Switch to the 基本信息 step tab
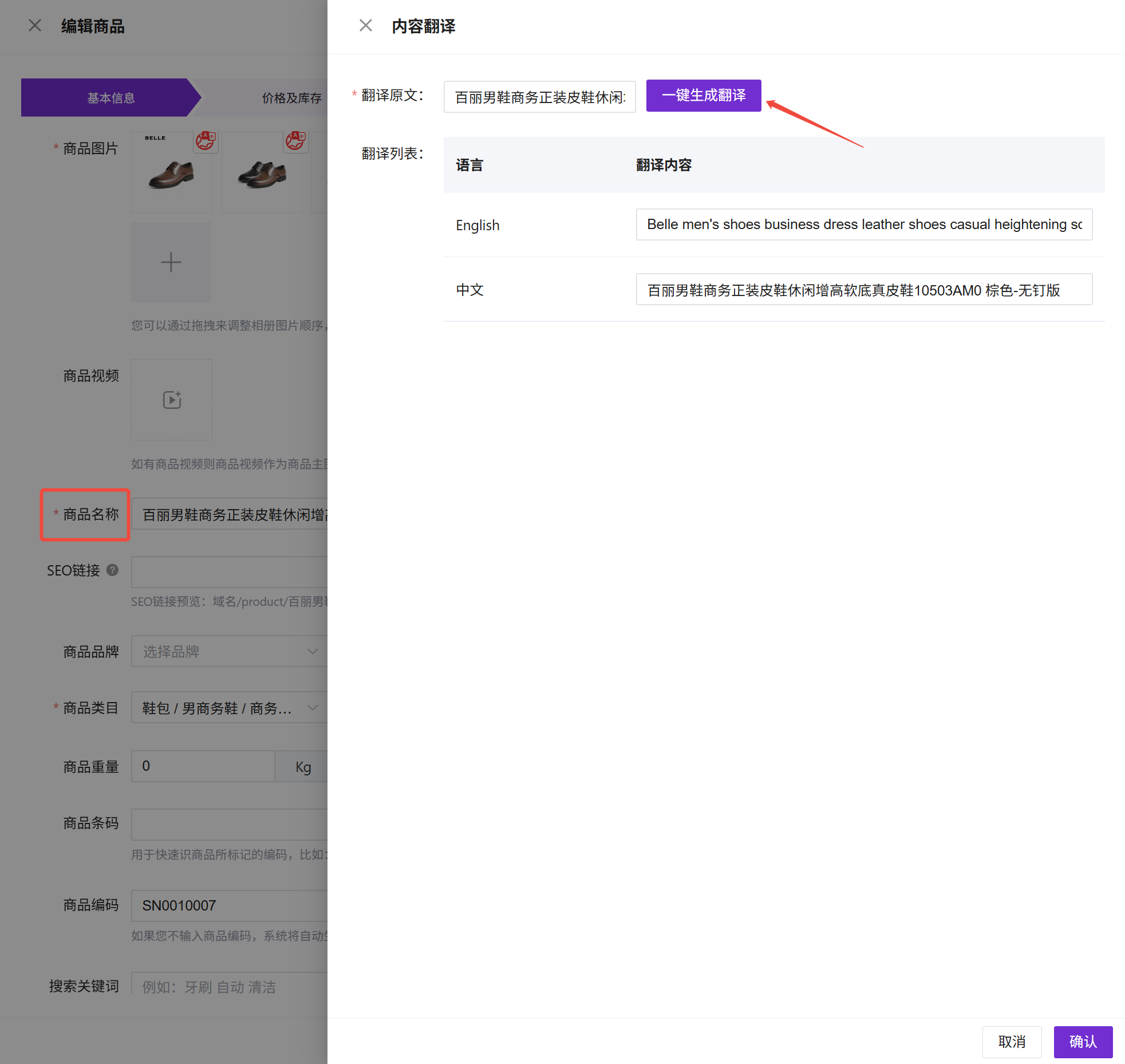This screenshot has width=1125, height=1064. click(x=110, y=98)
